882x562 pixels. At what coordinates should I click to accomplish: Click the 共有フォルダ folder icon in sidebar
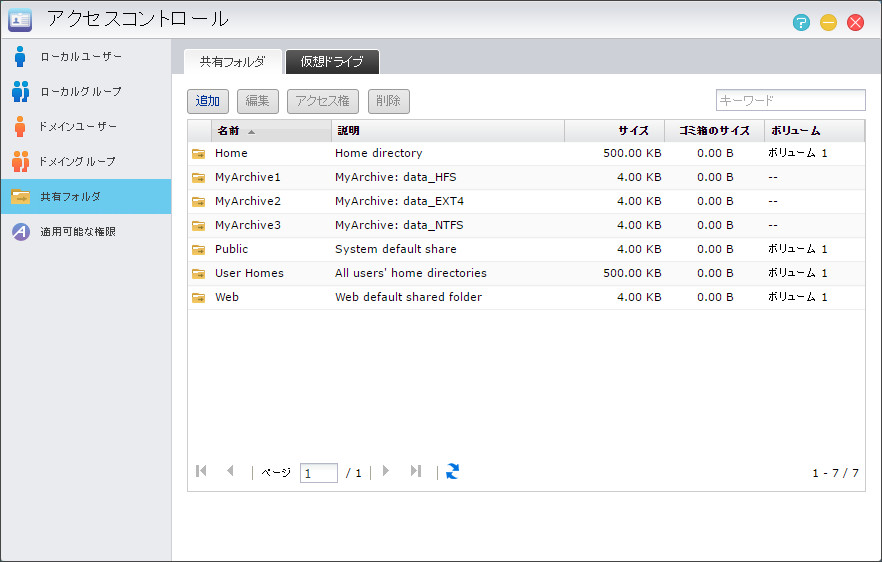click(20, 197)
